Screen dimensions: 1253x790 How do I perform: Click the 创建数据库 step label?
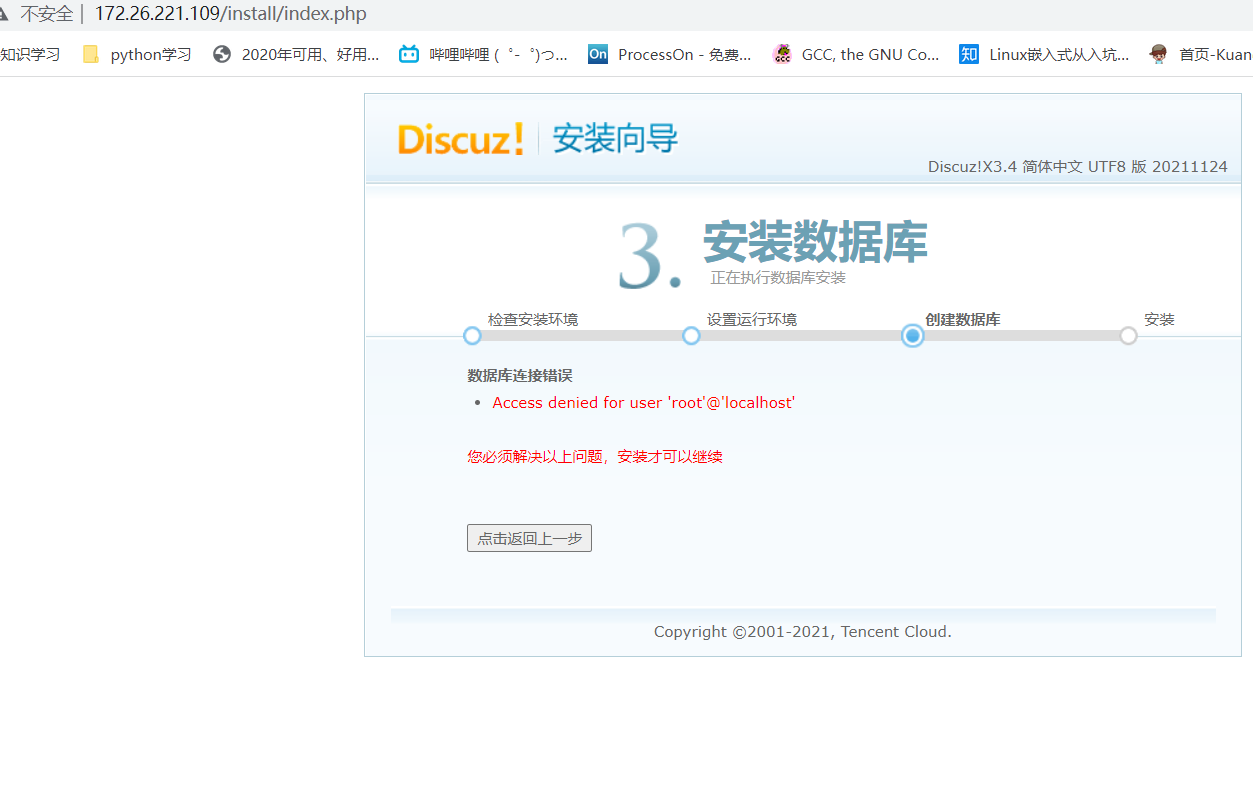(963, 320)
